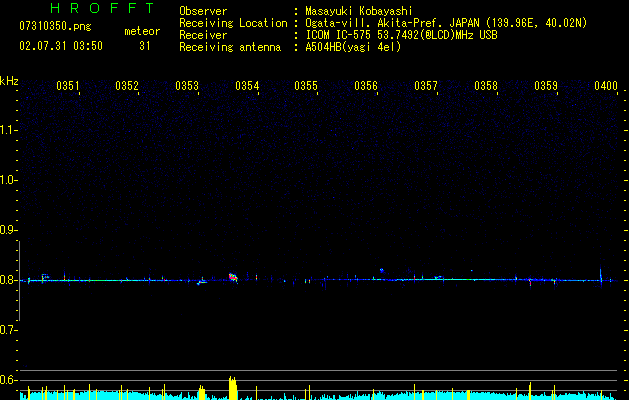Click the 1.0 kHz axis label
Screen dimensions: 629x400
[x=7, y=180]
